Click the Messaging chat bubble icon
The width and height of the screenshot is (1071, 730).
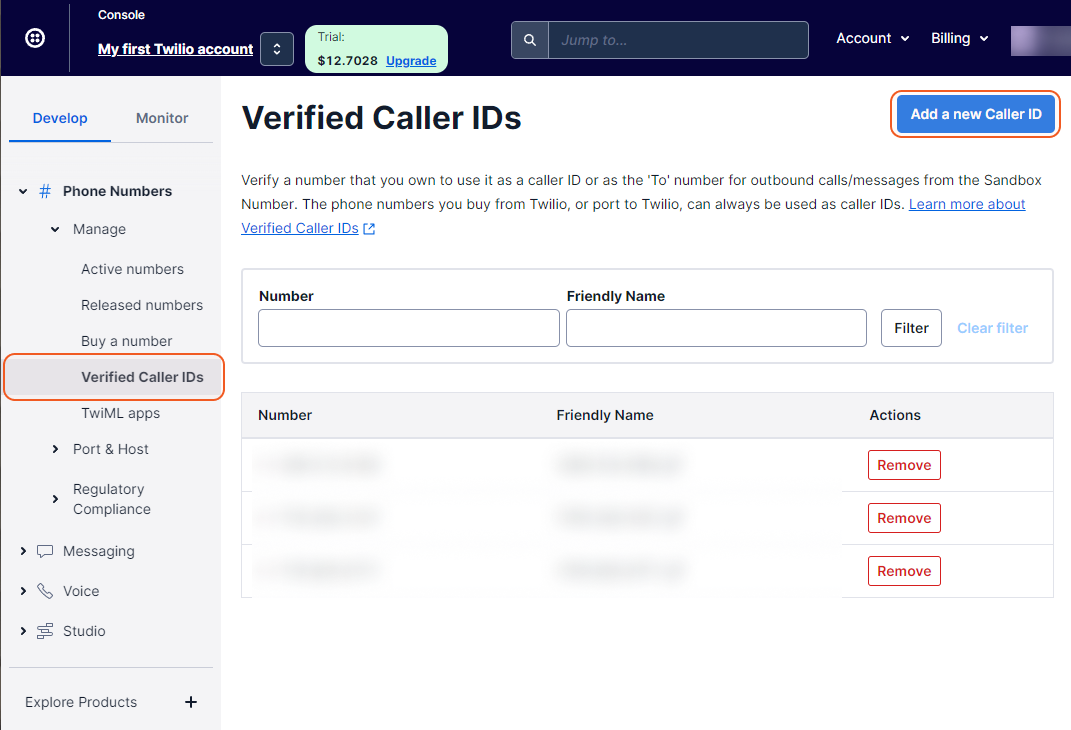[45, 551]
